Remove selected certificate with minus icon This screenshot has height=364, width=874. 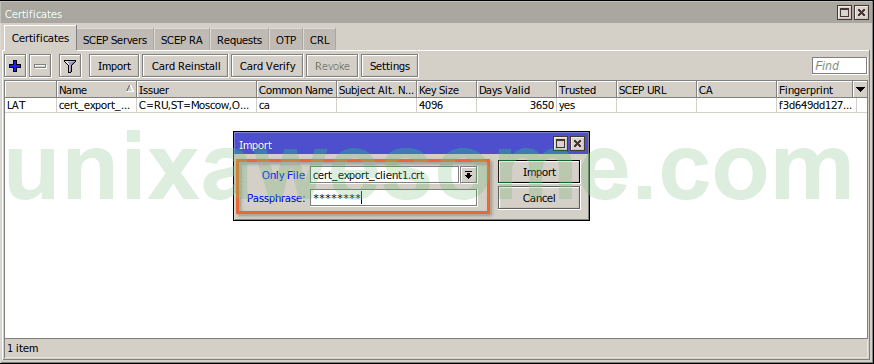tap(40, 66)
